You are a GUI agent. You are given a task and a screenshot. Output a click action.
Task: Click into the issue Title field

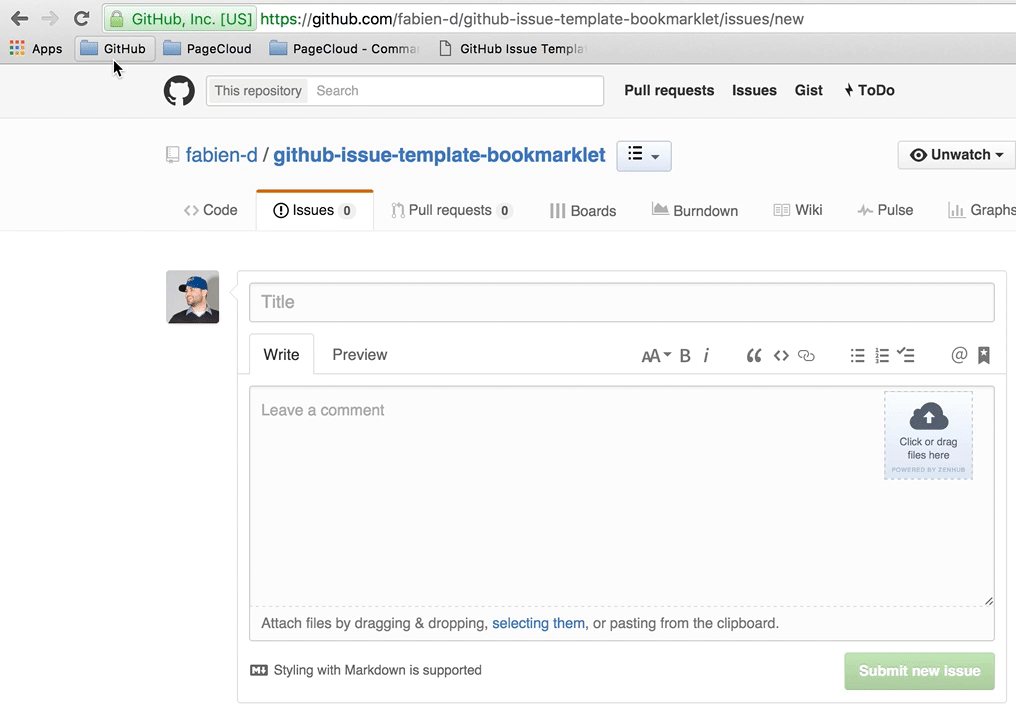point(621,302)
